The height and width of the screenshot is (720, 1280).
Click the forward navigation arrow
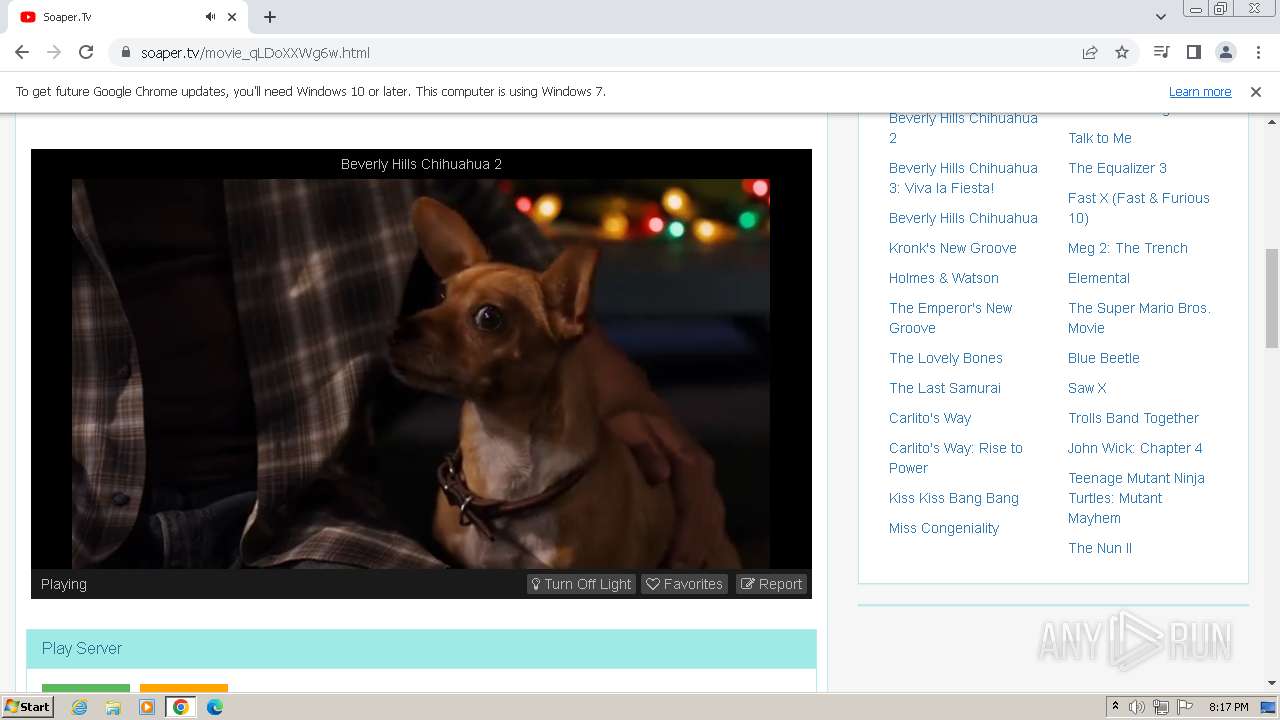pyautogui.click(x=54, y=53)
